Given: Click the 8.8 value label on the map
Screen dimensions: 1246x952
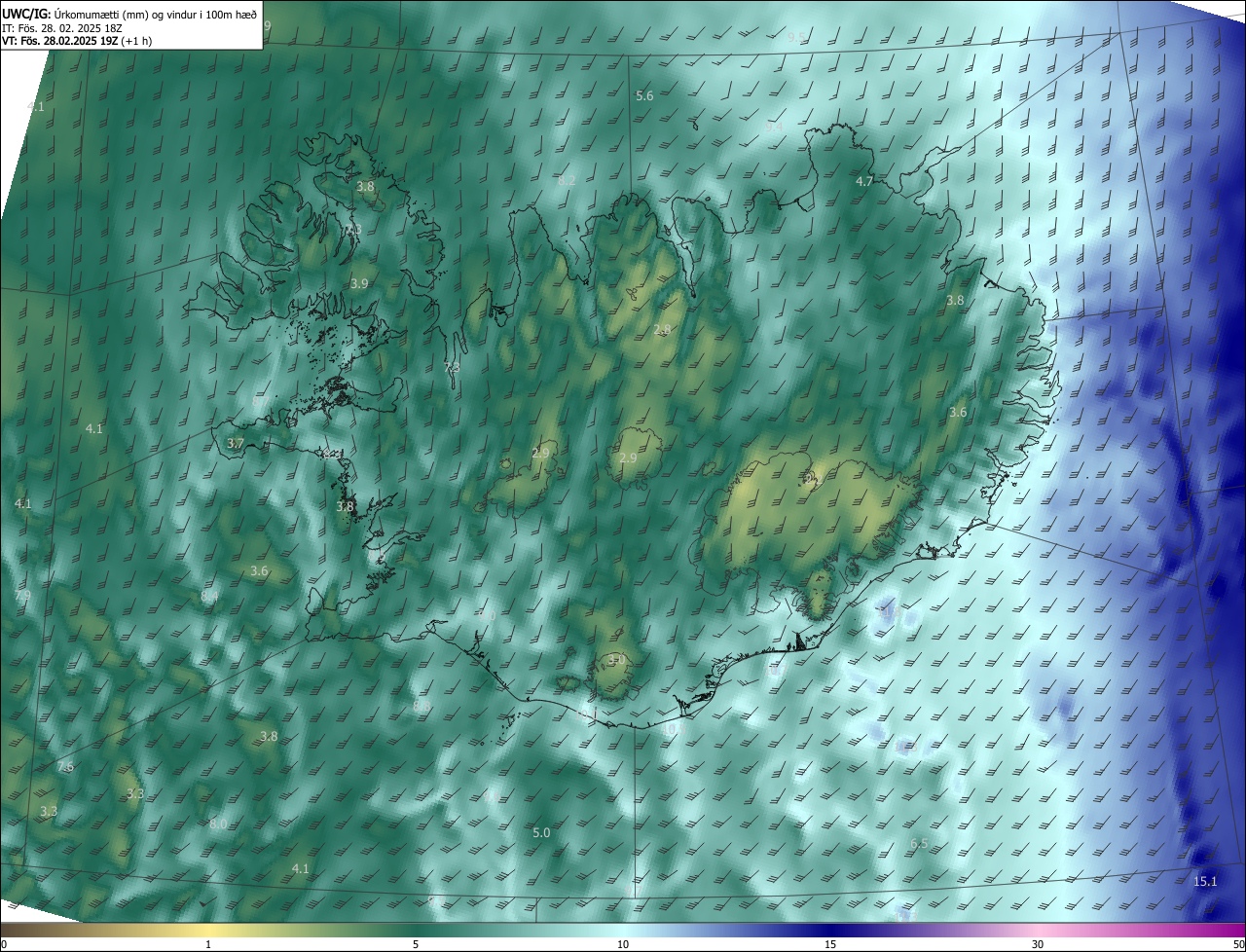Looking at the screenshot, I should pos(421,705).
